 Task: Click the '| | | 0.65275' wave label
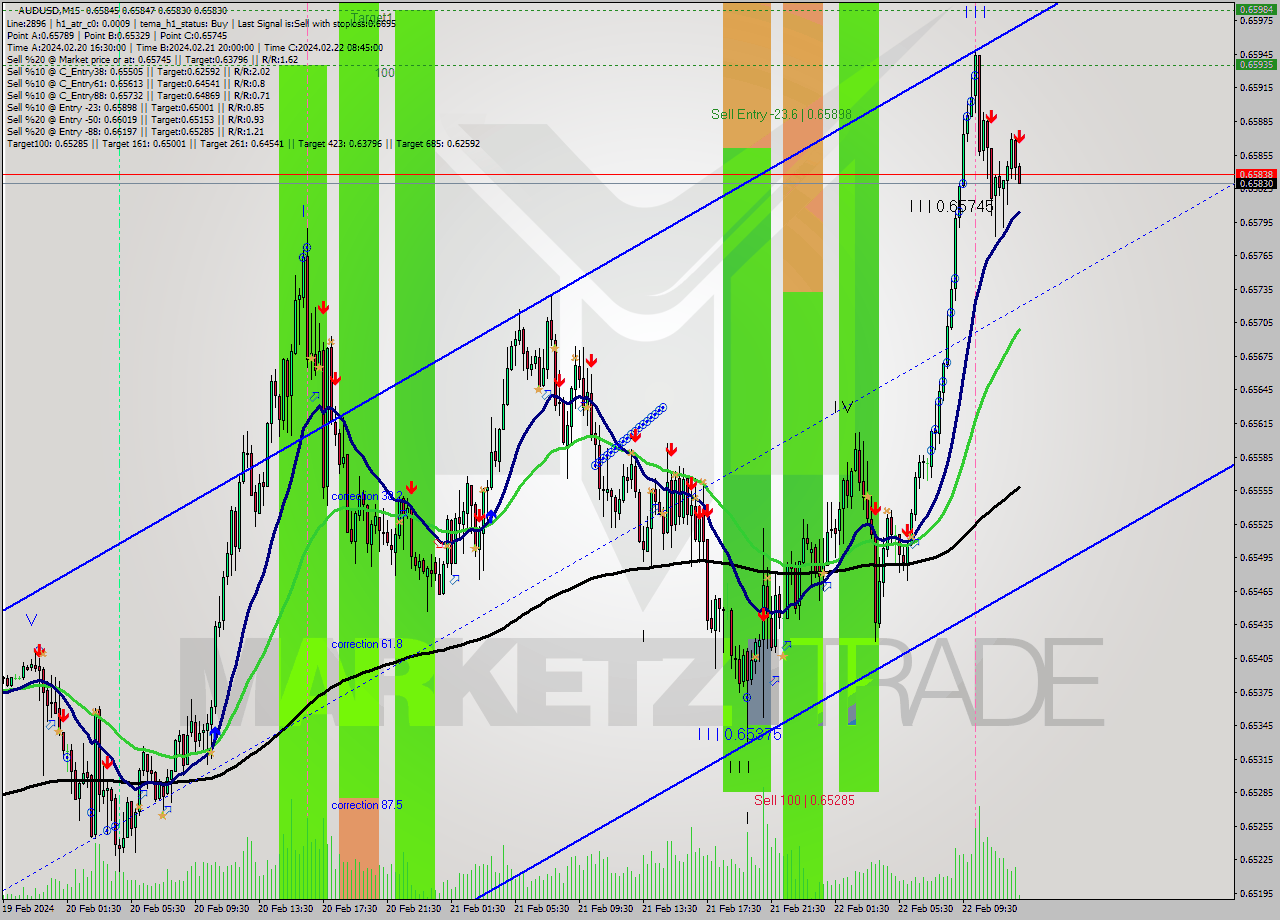pos(739,734)
